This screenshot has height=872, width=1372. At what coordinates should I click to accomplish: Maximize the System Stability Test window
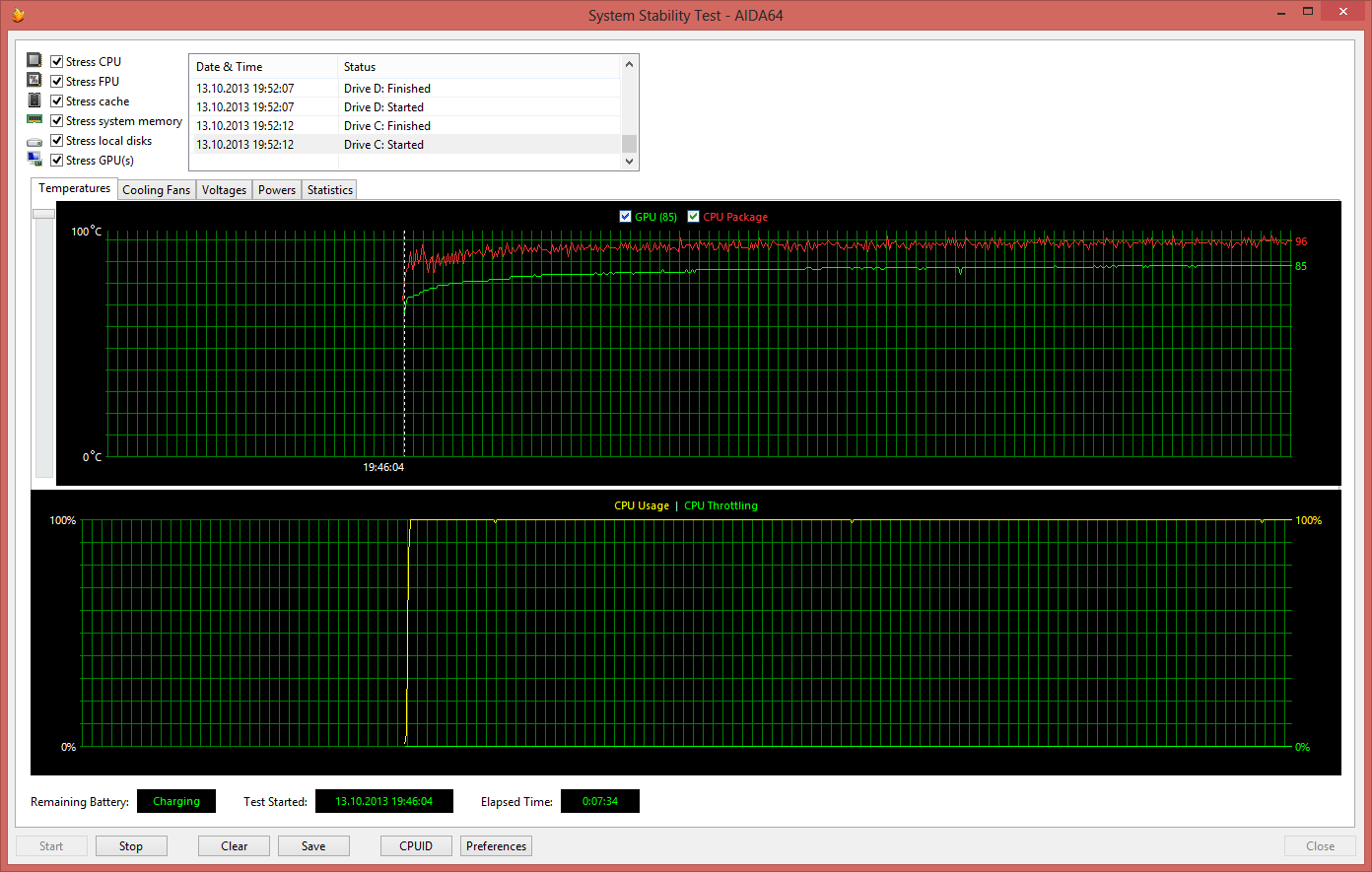pos(1308,12)
